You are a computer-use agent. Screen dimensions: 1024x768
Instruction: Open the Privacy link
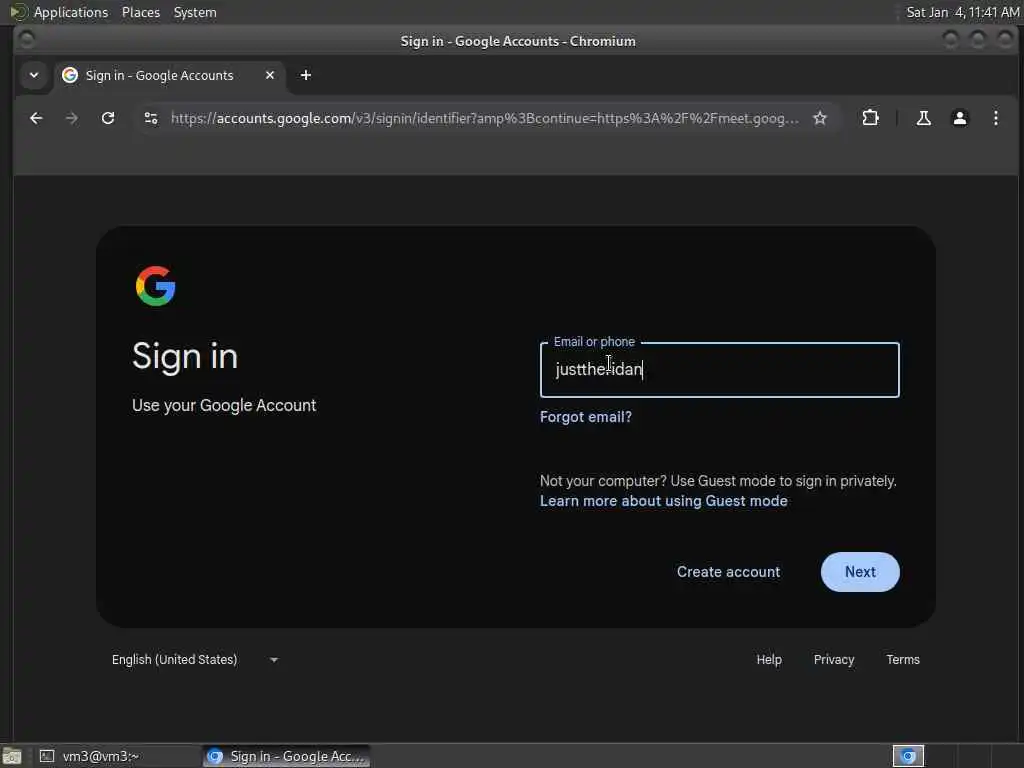tap(833, 660)
